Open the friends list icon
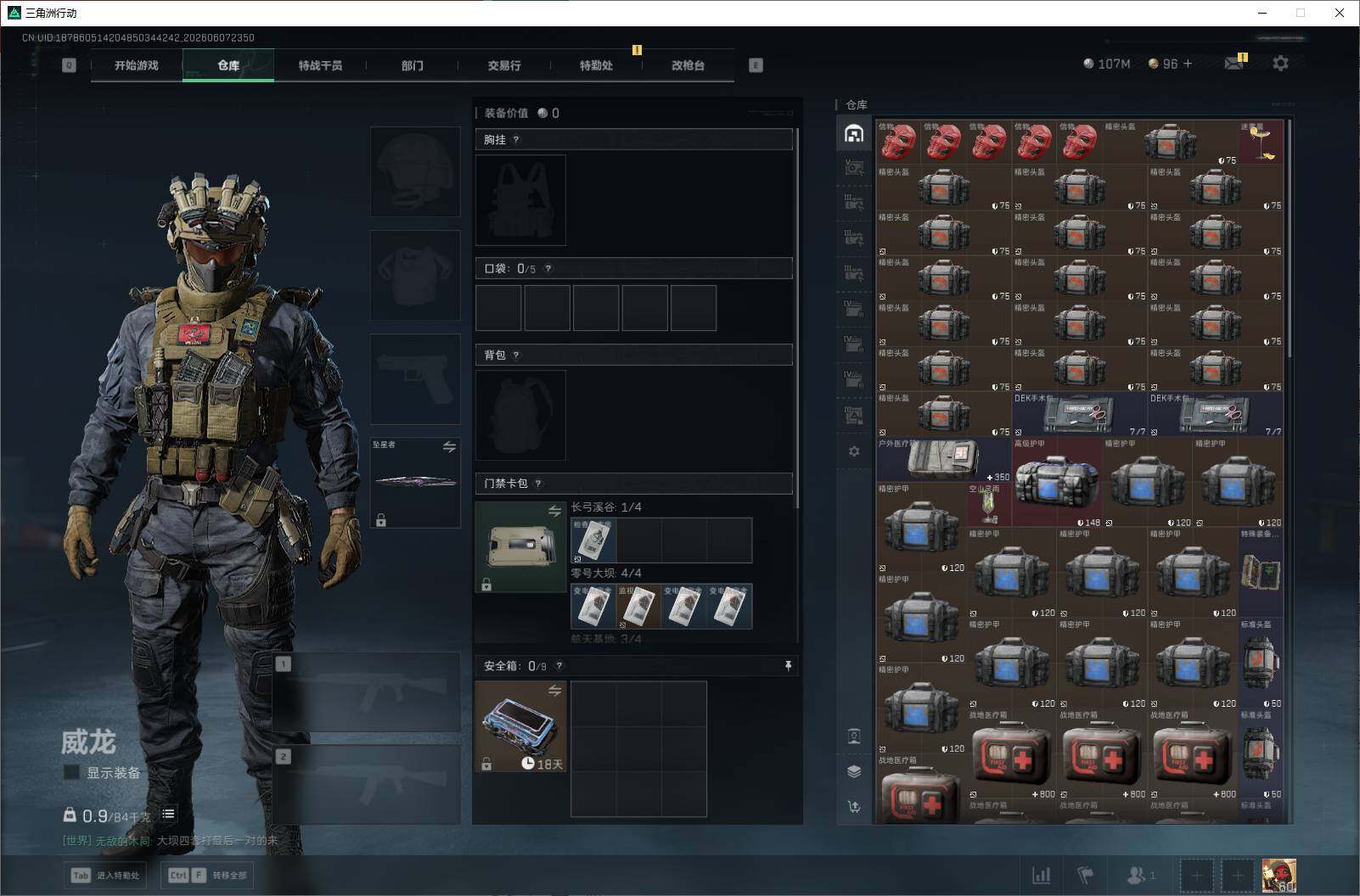The width and height of the screenshot is (1360, 896). 1140,875
